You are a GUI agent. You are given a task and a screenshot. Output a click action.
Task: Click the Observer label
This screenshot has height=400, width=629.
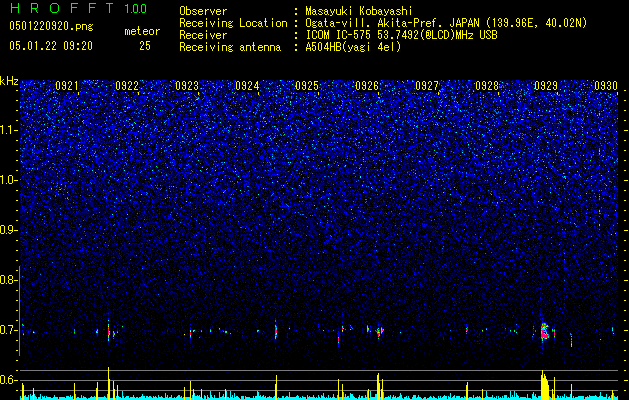click(203, 11)
